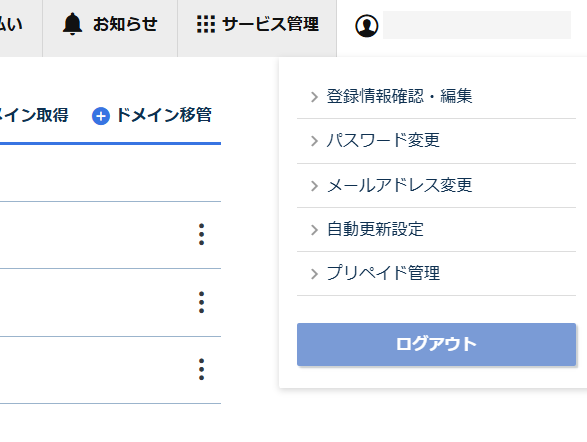Click the ログアウト button
This screenshot has height=442, width=587.
pyautogui.click(x=436, y=344)
